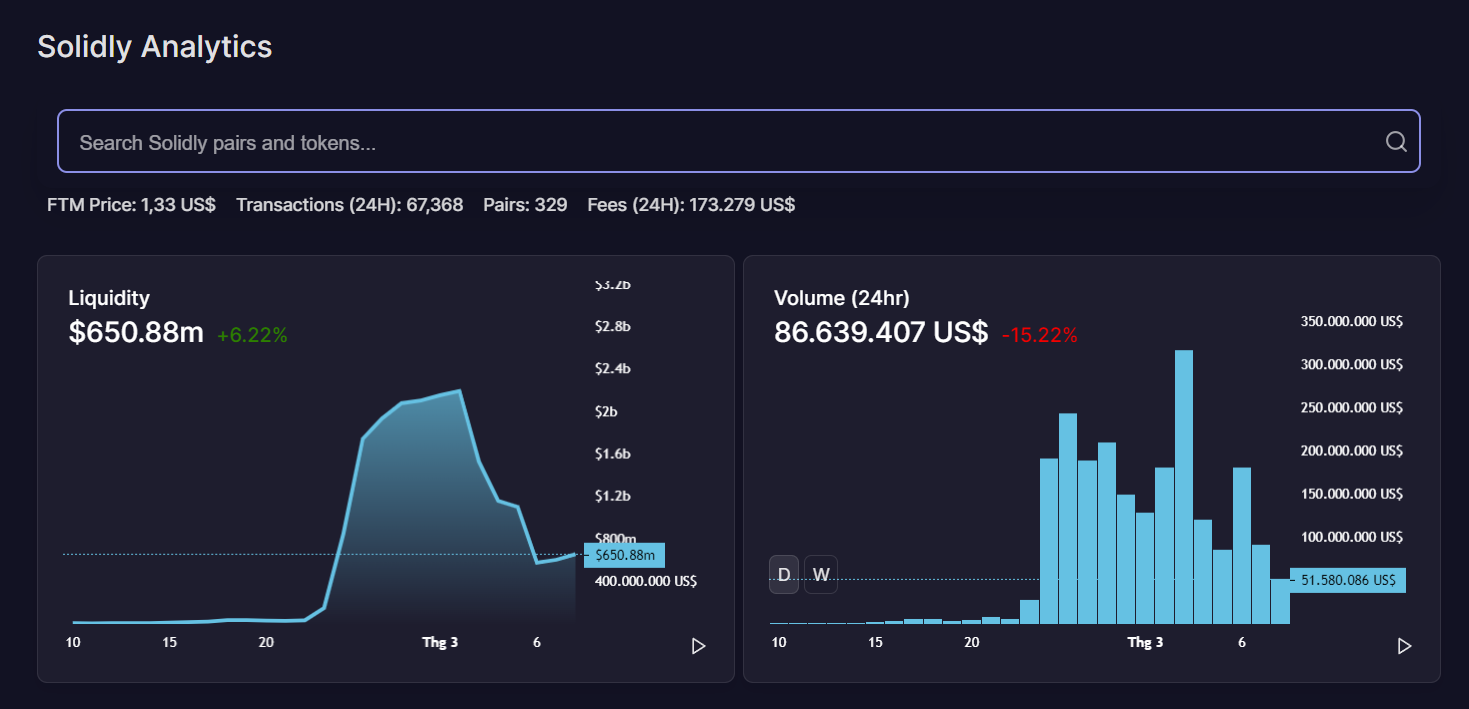The height and width of the screenshot is (709, 1469).
Task: Click the 20 date label on Volume chart
Action: click(972, 642)
